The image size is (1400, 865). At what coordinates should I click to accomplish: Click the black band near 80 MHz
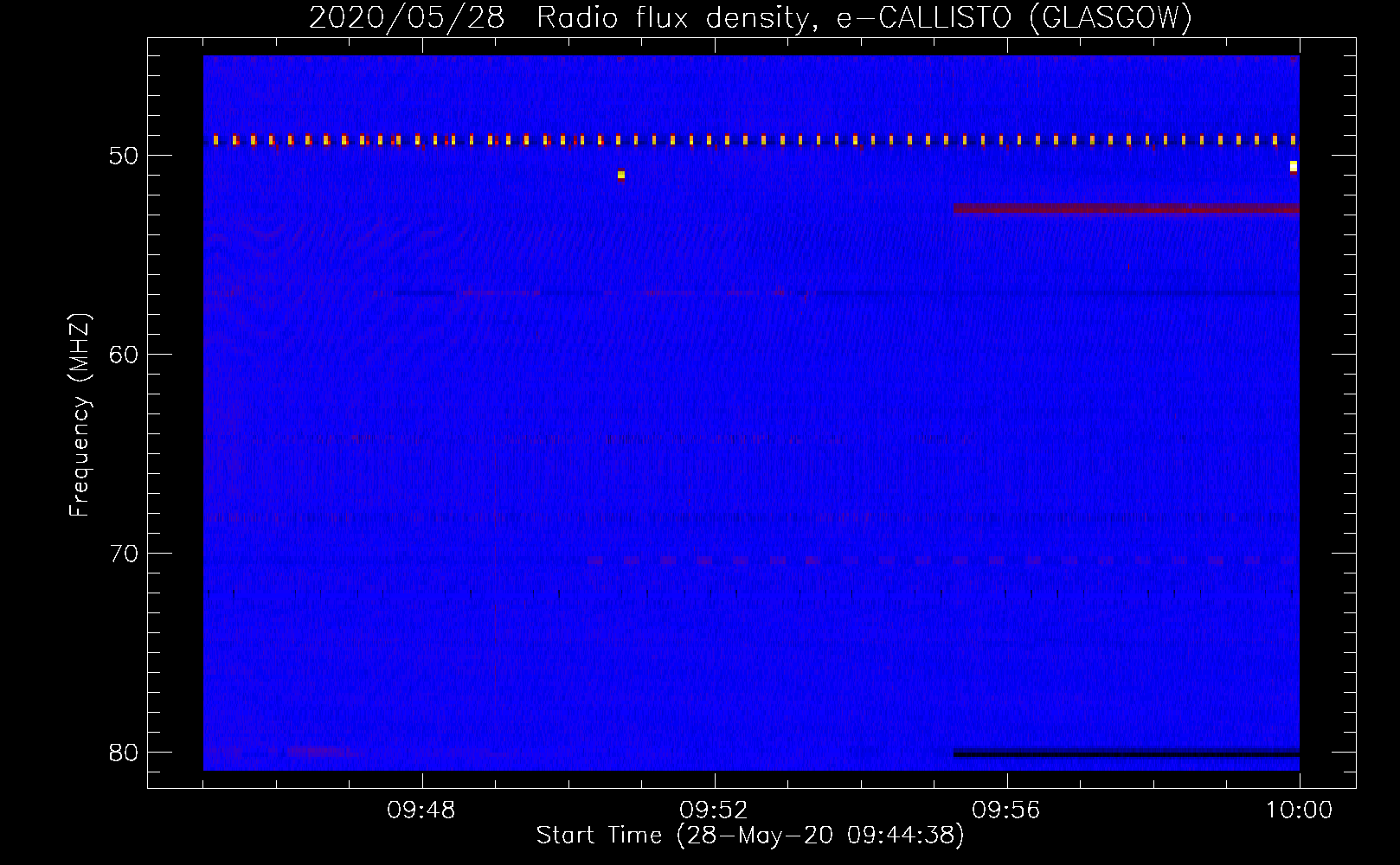[1126, 753]
